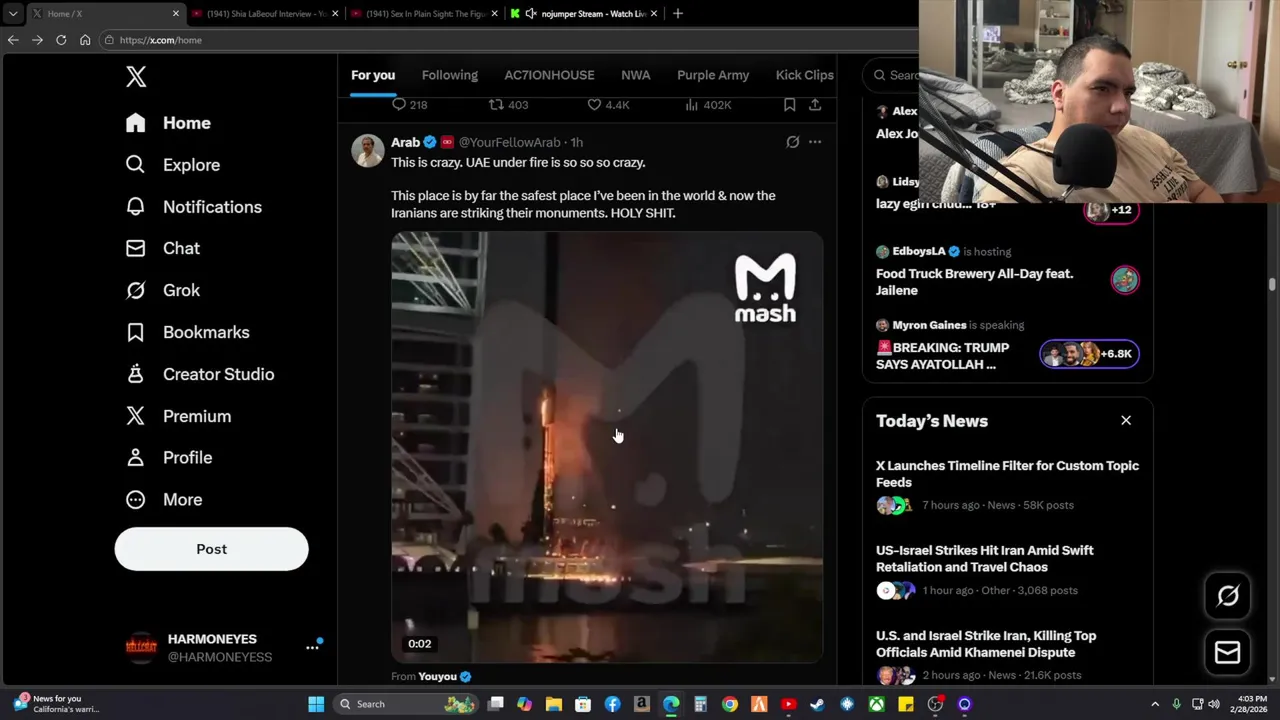Screen dimensions: 1280x720
Task: Open File Explorer from taskbar
Action: (554, 704)
